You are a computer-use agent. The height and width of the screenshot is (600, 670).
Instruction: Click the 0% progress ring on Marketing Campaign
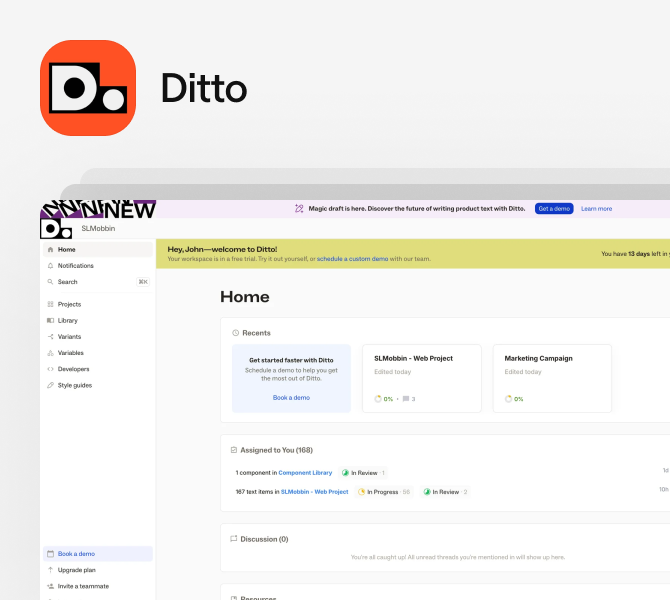508,399
